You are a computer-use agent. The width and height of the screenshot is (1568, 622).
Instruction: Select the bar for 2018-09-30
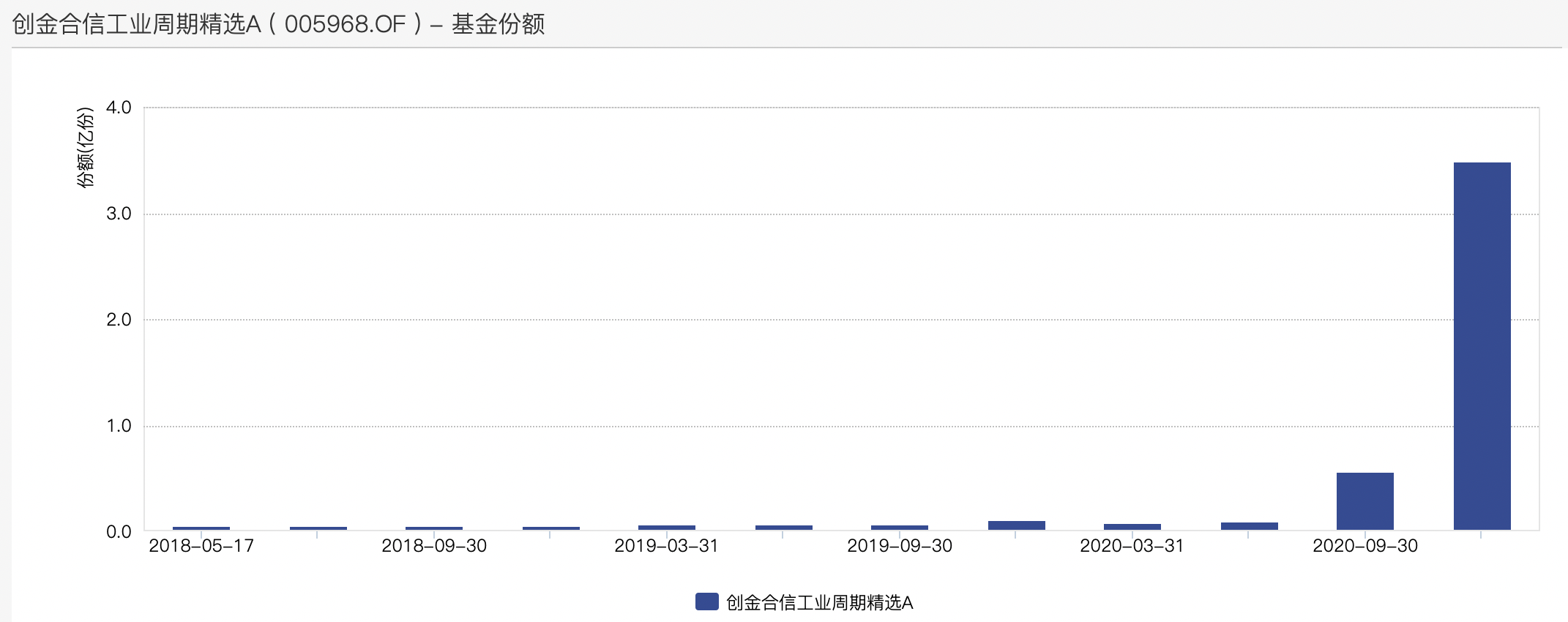tap(434, 528)
